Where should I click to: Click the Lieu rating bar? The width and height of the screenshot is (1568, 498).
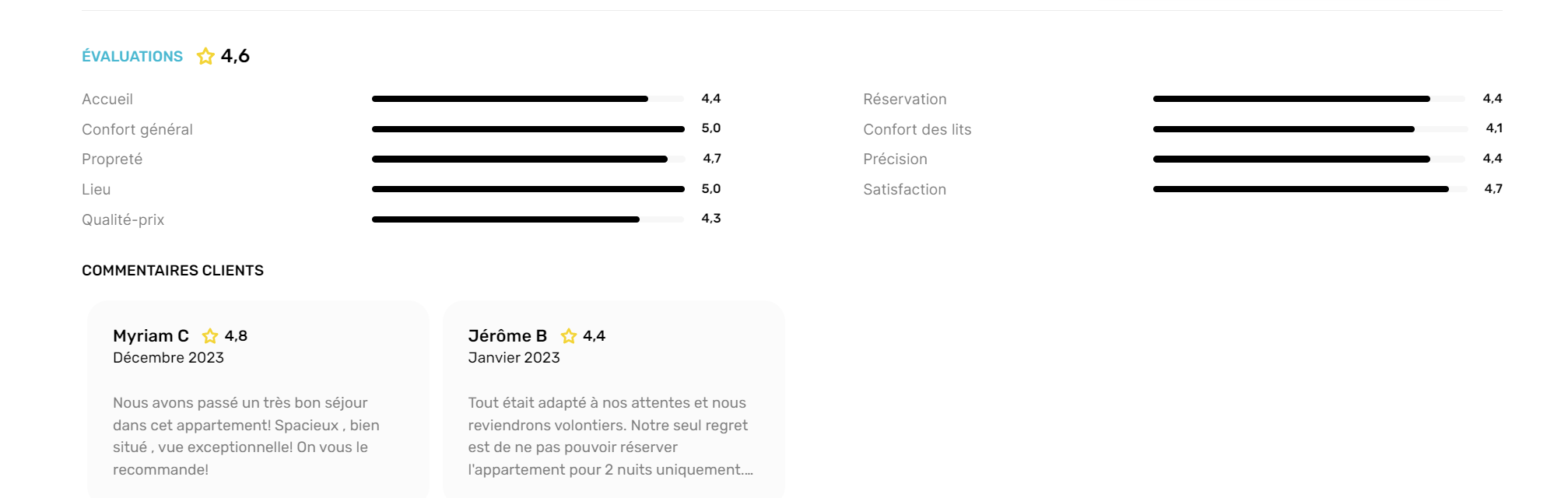[x=528, y=189]
